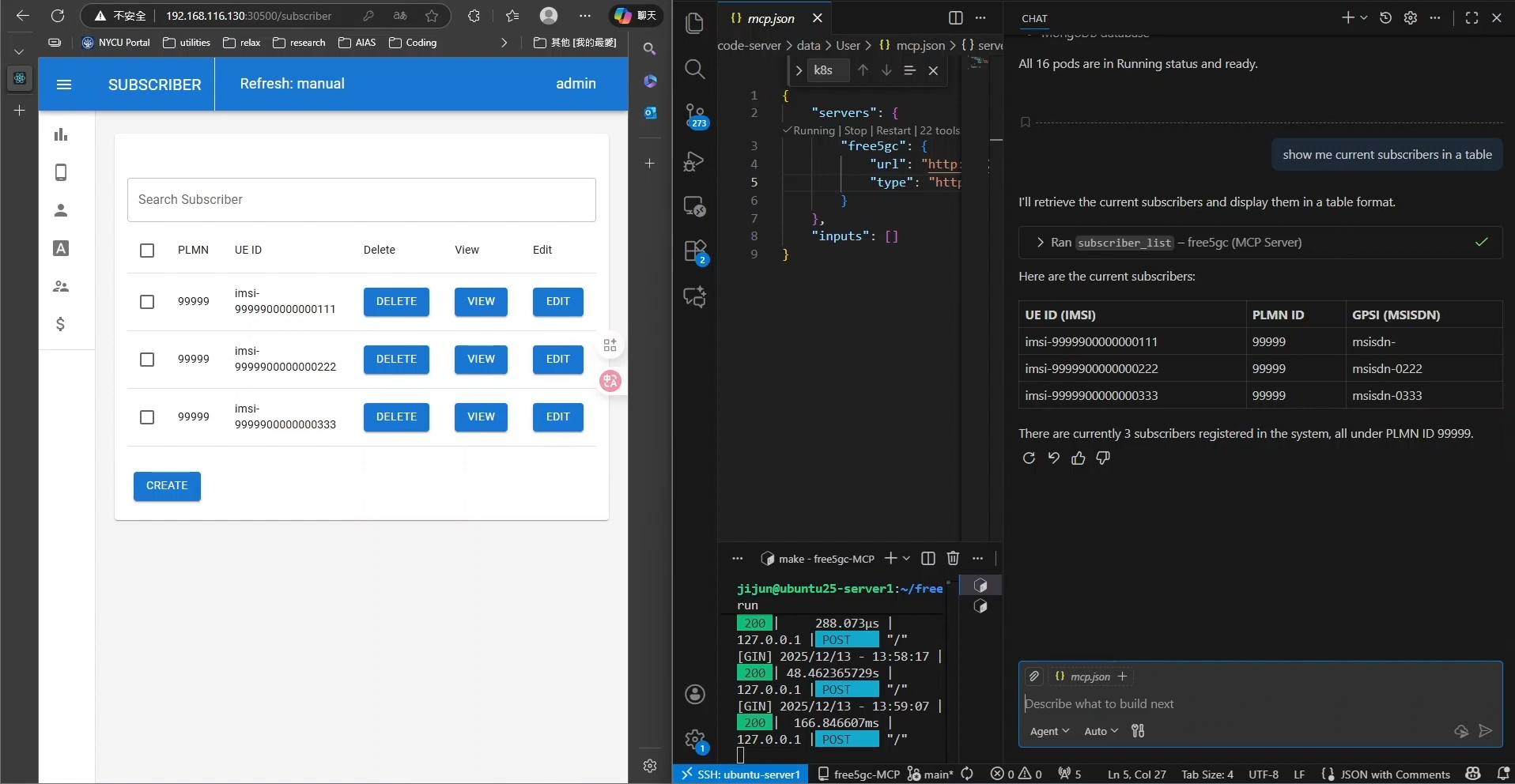
Task: Open the Agent mode dropdown
Action: pyautogui.click(x=1049, y=732)
